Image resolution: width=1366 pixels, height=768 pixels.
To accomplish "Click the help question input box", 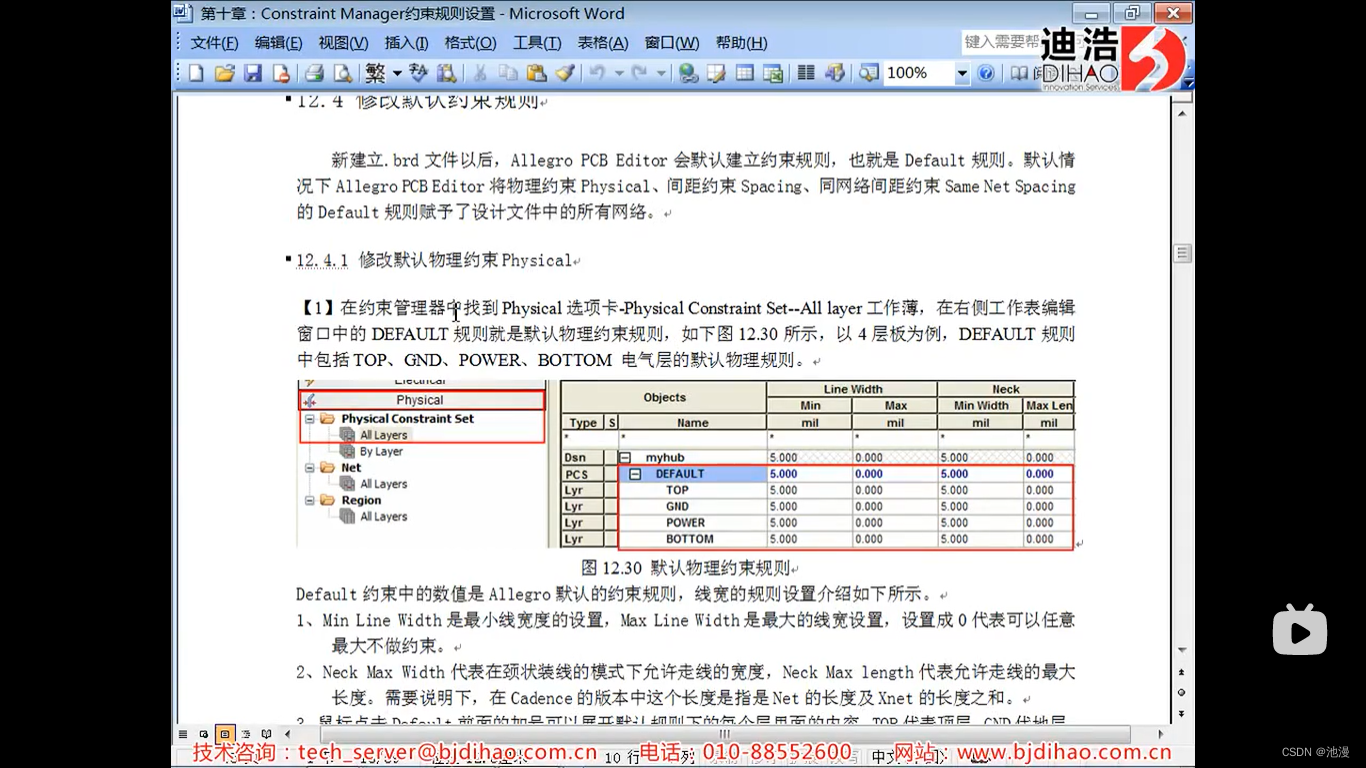I will (x=1001, y=42).
